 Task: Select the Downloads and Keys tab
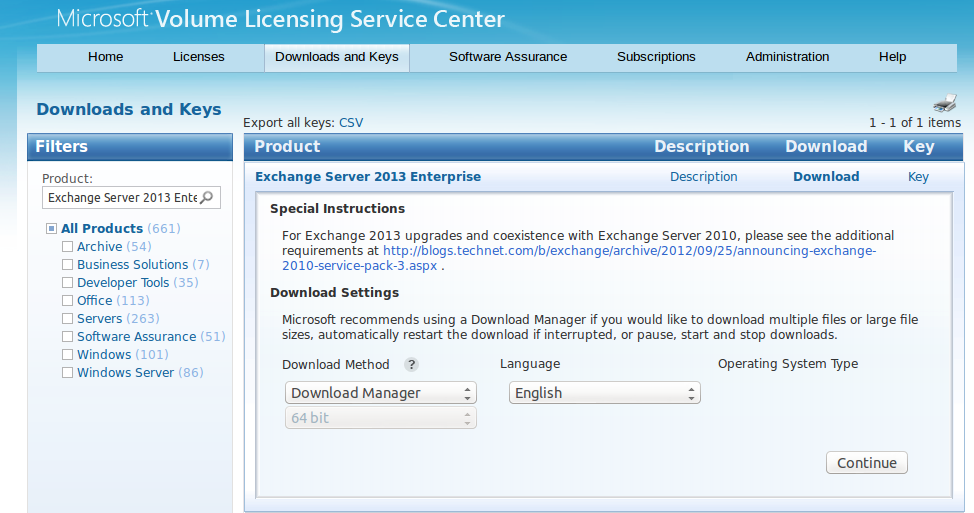point(337,57)
